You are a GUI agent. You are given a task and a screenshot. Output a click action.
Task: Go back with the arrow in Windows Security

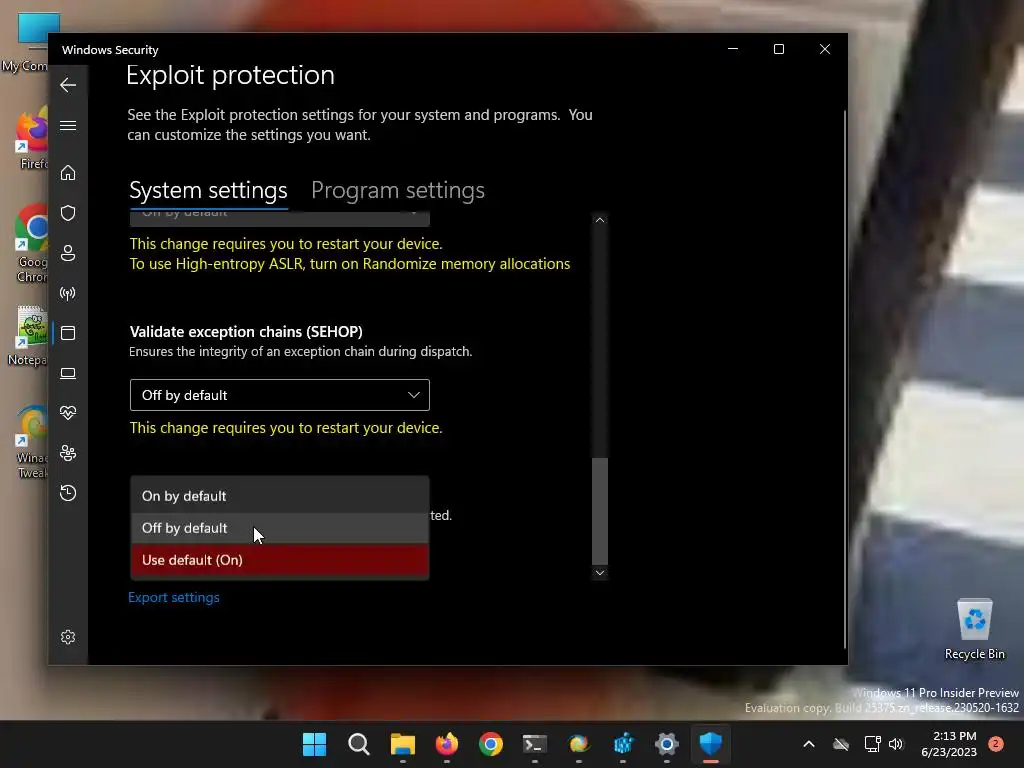pyautogui.click(x=68, y=85)
